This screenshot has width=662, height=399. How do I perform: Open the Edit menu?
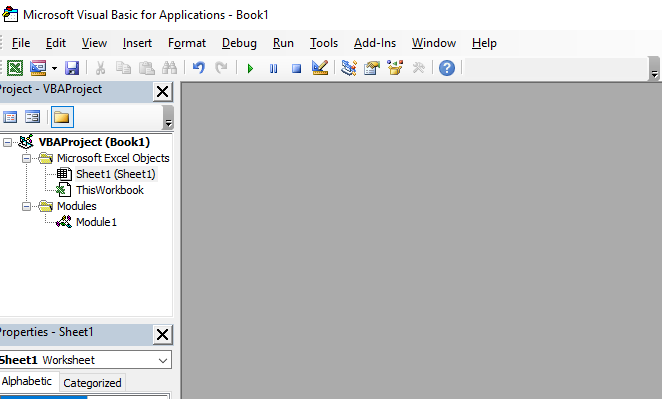point(56,43)
